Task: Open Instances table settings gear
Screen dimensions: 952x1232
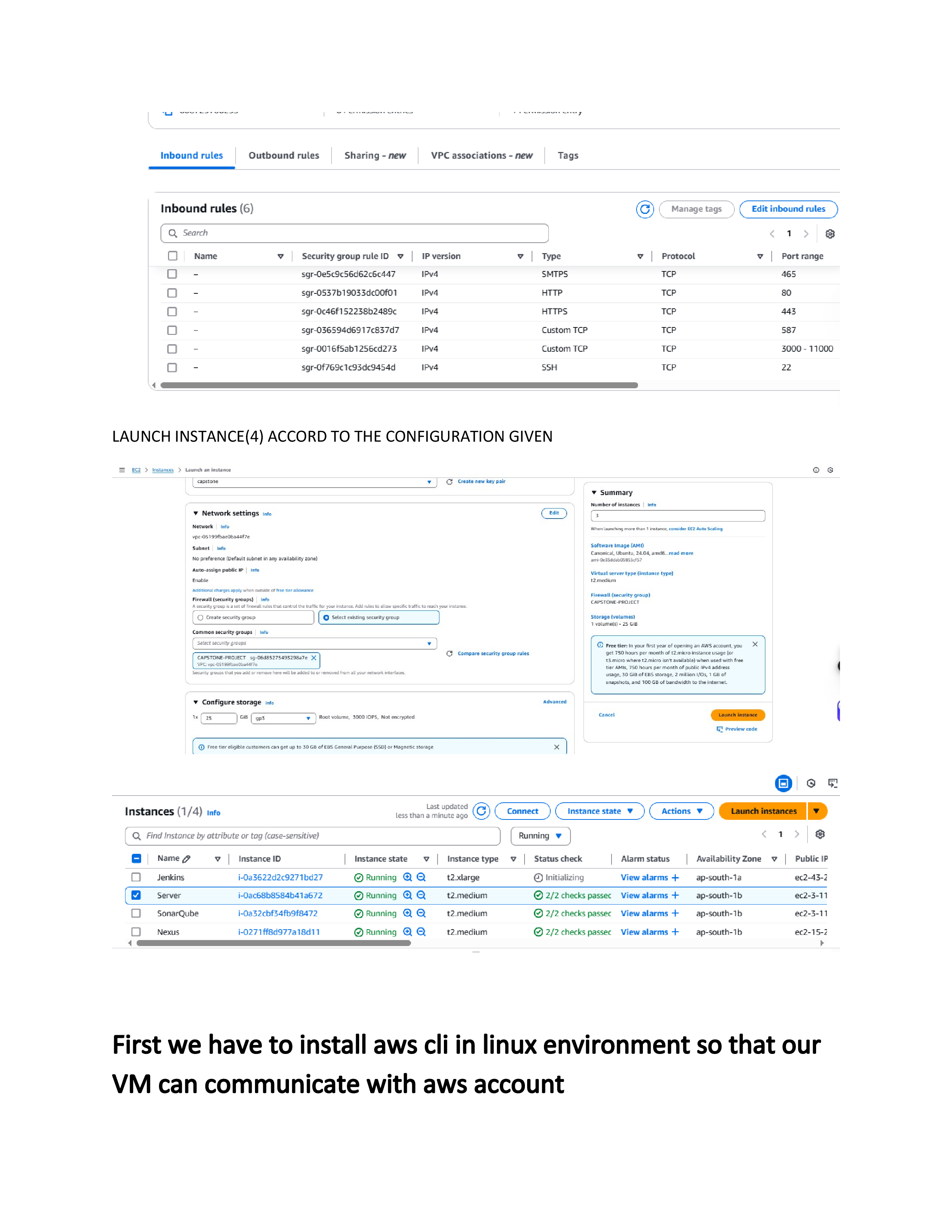Action: (x=821, y=834)
